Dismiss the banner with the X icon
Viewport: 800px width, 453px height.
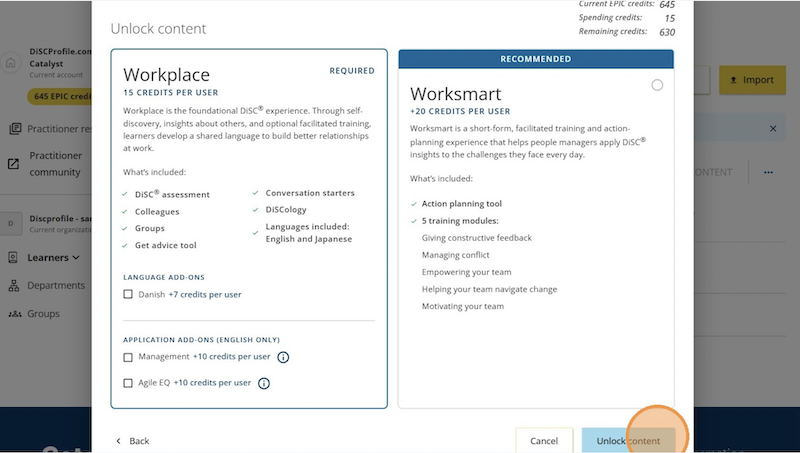click(x=773, y=129)
